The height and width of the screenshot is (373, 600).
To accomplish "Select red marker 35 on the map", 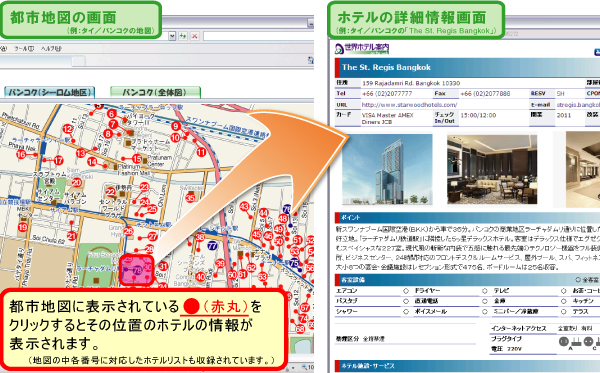I will 190,198.
